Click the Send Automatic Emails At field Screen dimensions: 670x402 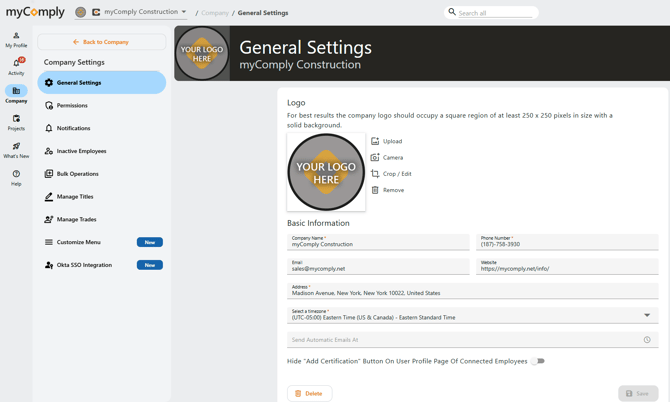coord(473,340)
